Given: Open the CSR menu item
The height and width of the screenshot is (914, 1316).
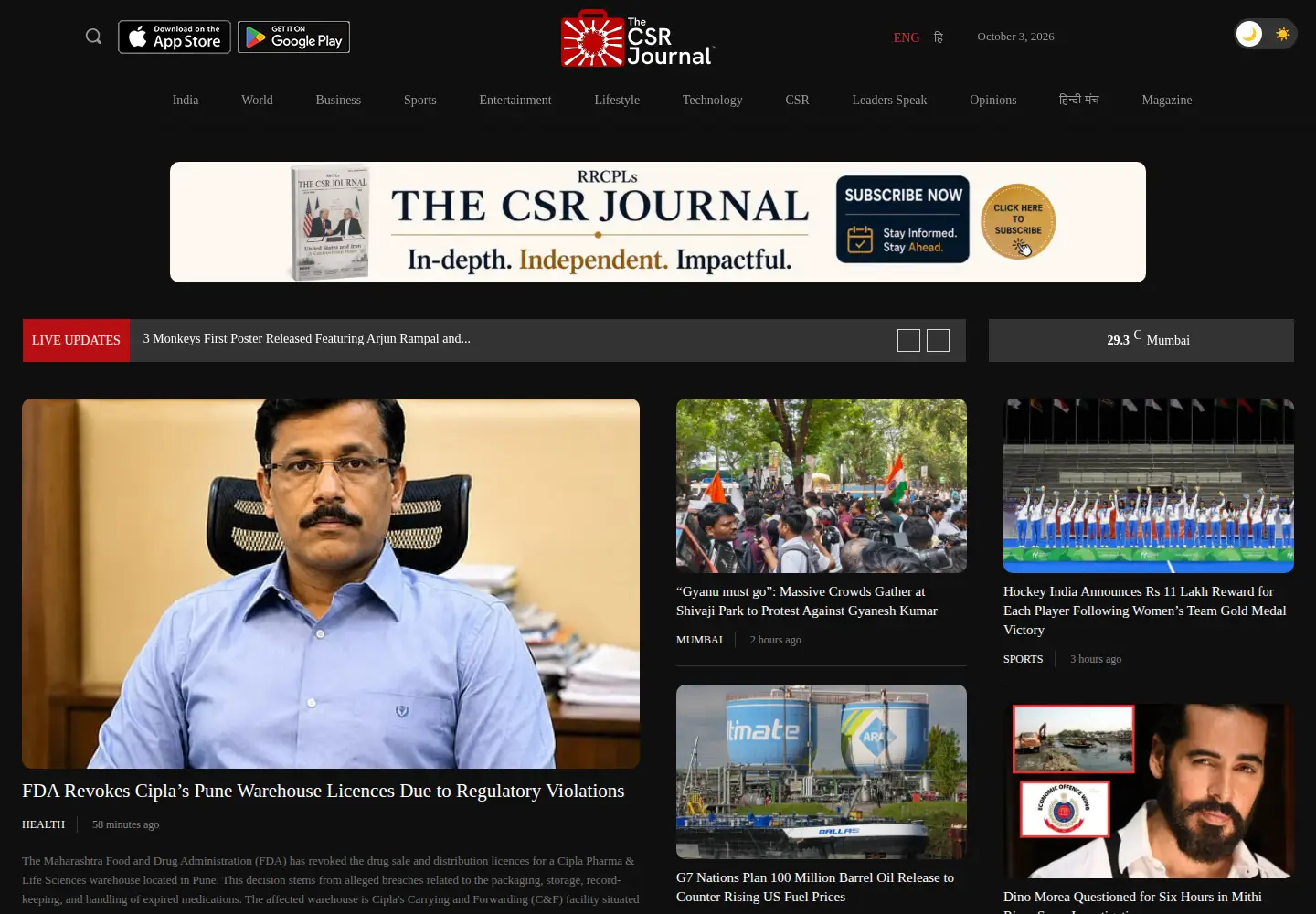Looking at the screenshot, I should [797, 100].
